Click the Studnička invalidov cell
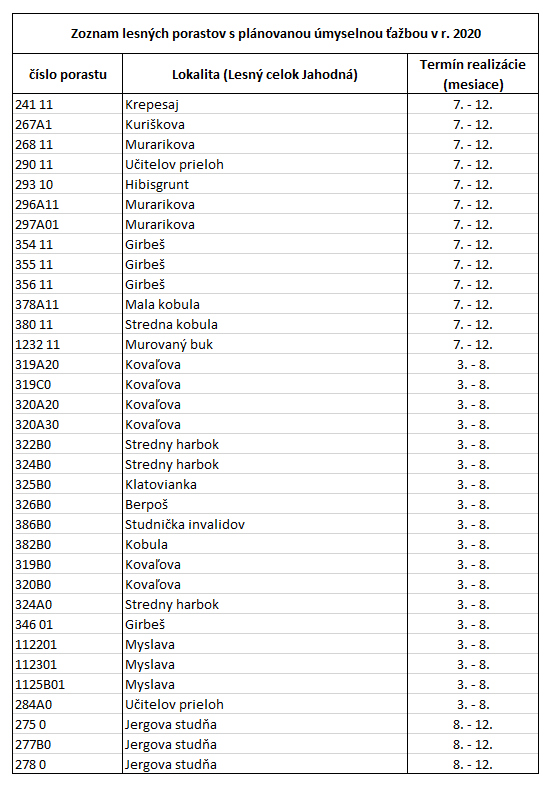This screenshot has height=786, width=551. [265, 524]
